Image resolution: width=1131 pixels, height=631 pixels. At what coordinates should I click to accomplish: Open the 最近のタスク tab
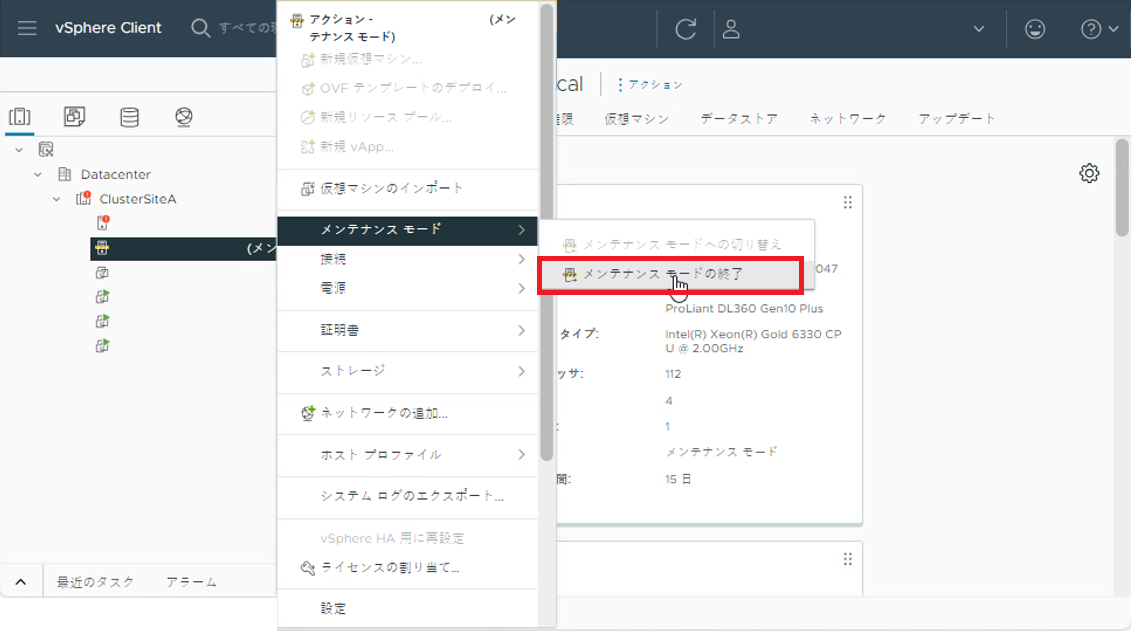click(x=95, y=582)
